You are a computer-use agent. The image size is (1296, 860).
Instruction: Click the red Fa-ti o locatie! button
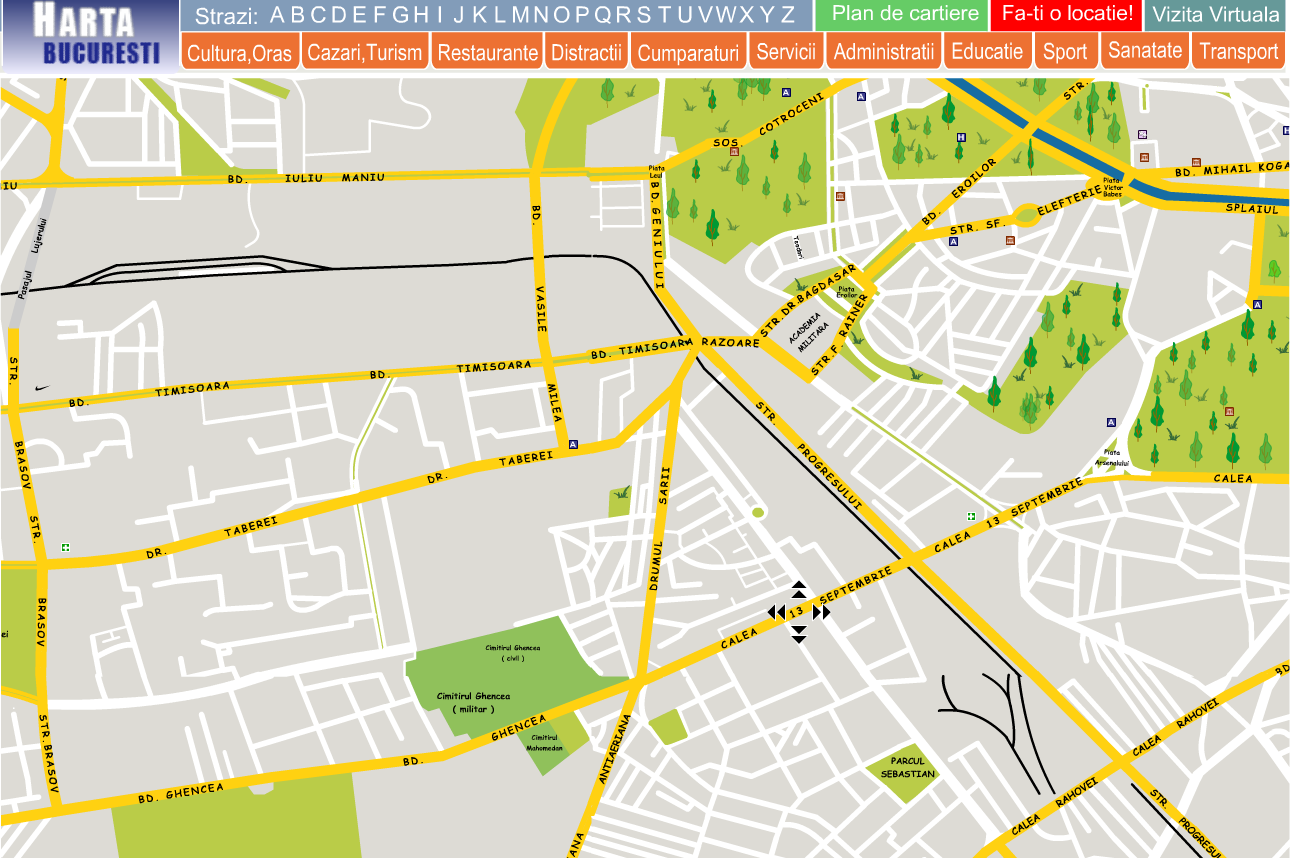(1067, 15)
